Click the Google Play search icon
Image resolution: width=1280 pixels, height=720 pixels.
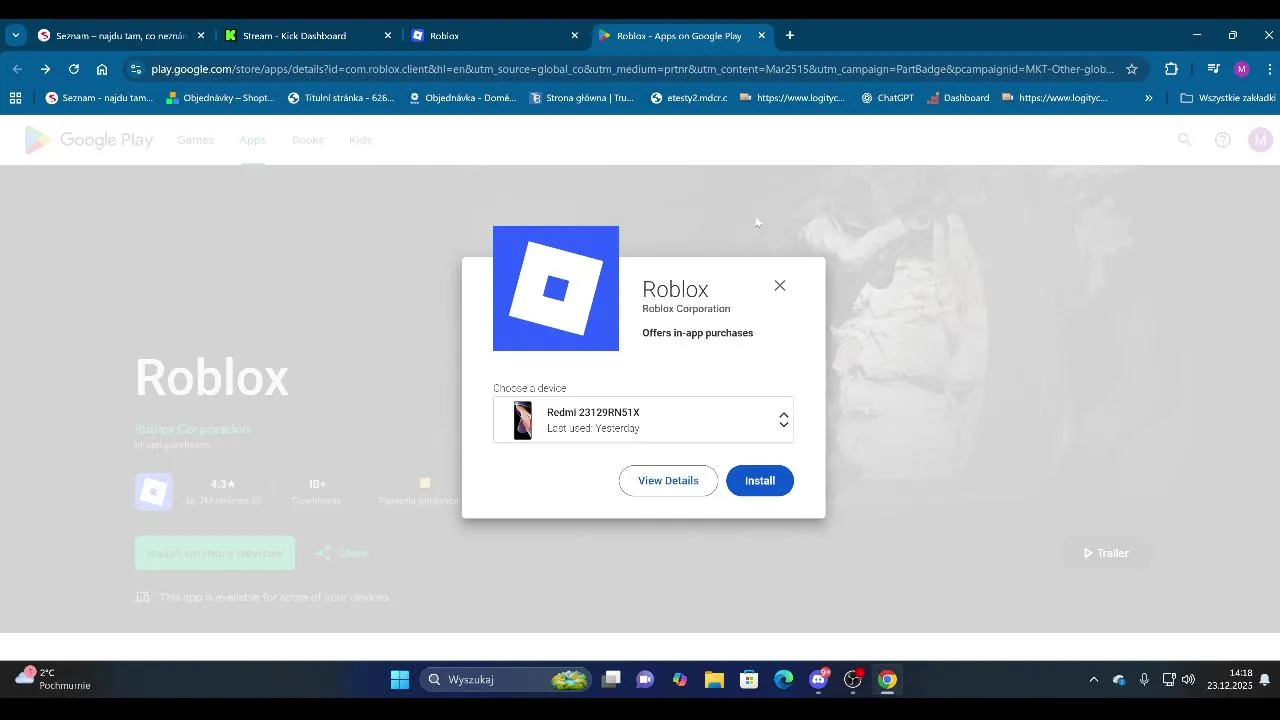click(x=1185, y=140)
